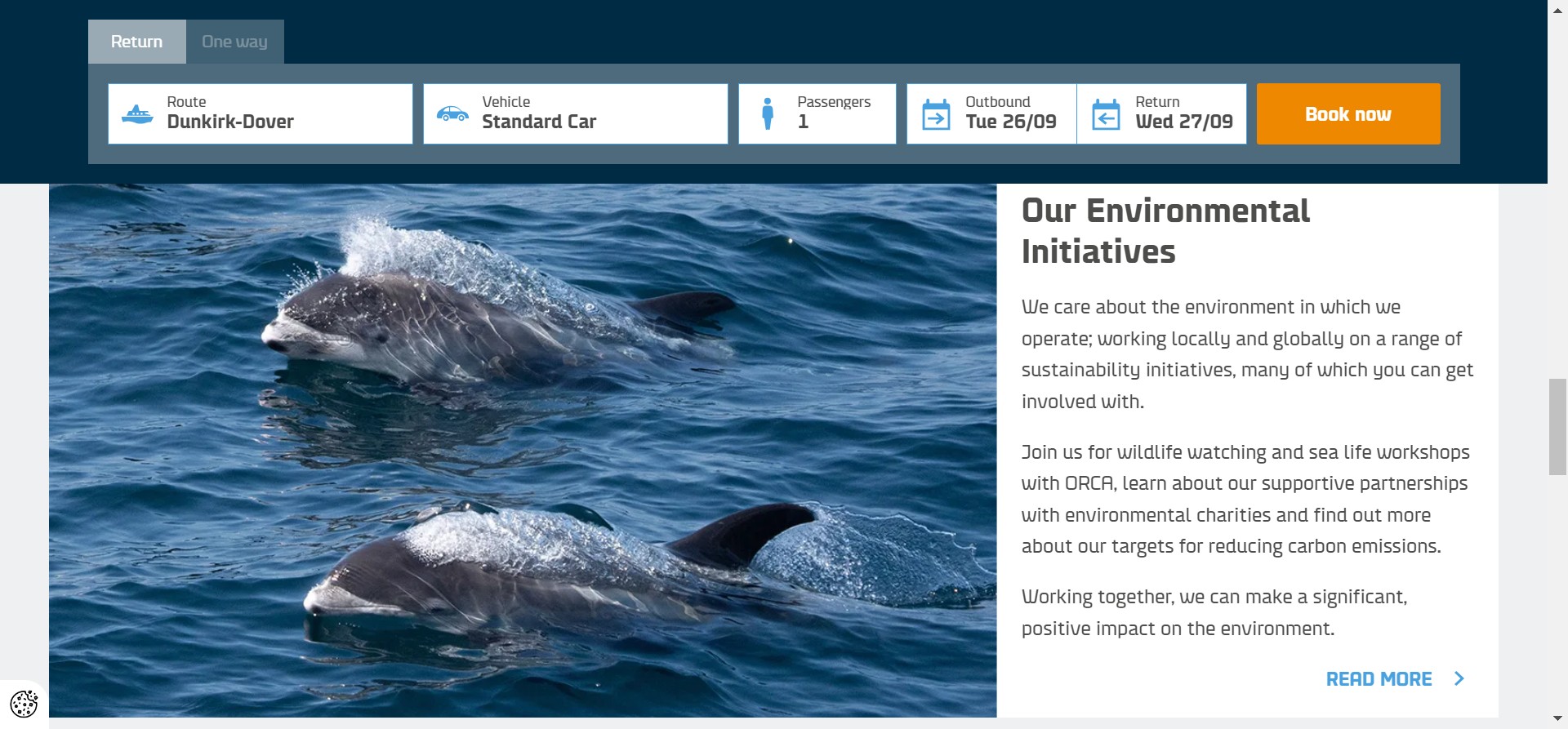1568x729 pixels.
Task: Click the arrow next to Read More
Action: point(1459,678)
